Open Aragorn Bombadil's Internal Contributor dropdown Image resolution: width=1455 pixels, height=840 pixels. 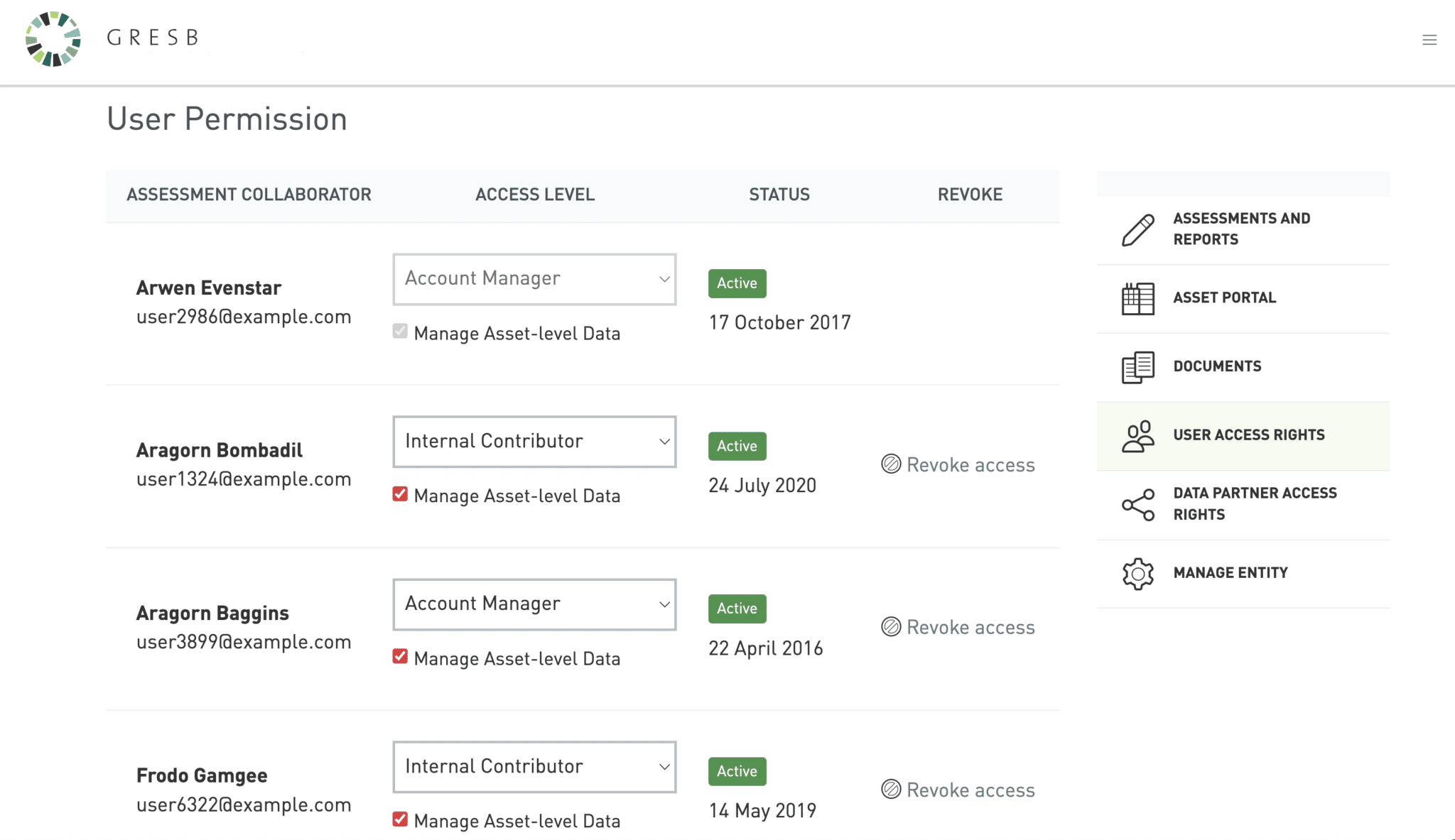[x=534, y=442]
